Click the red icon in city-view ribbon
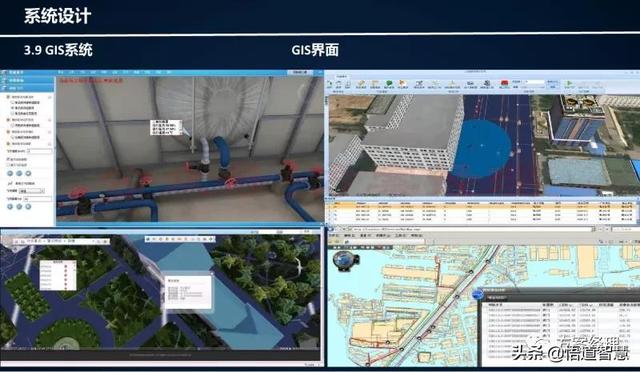Viewport: 640px width, 372px height. click(505, 83)
